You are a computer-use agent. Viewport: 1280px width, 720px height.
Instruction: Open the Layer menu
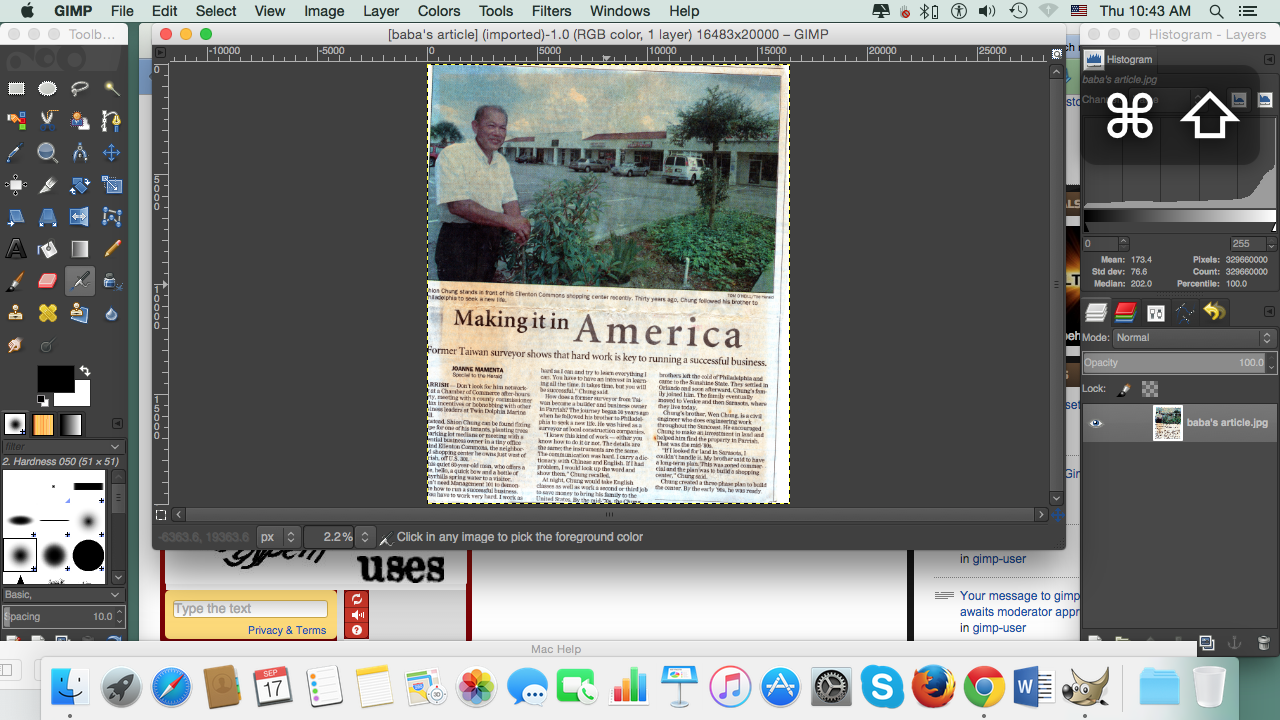380,11
